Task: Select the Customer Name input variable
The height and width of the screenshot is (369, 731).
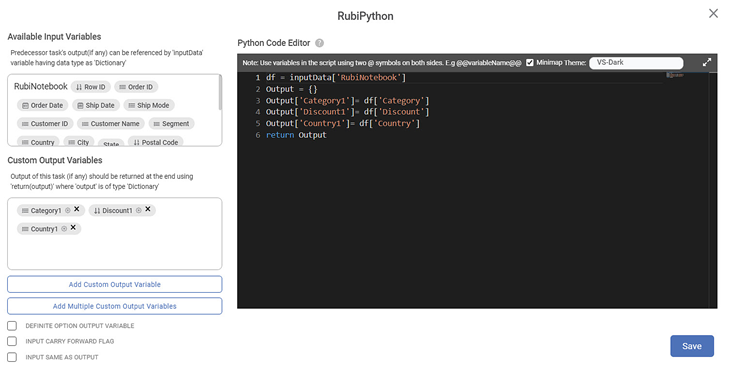Action: pyautogui.click(x=111, y=123)
